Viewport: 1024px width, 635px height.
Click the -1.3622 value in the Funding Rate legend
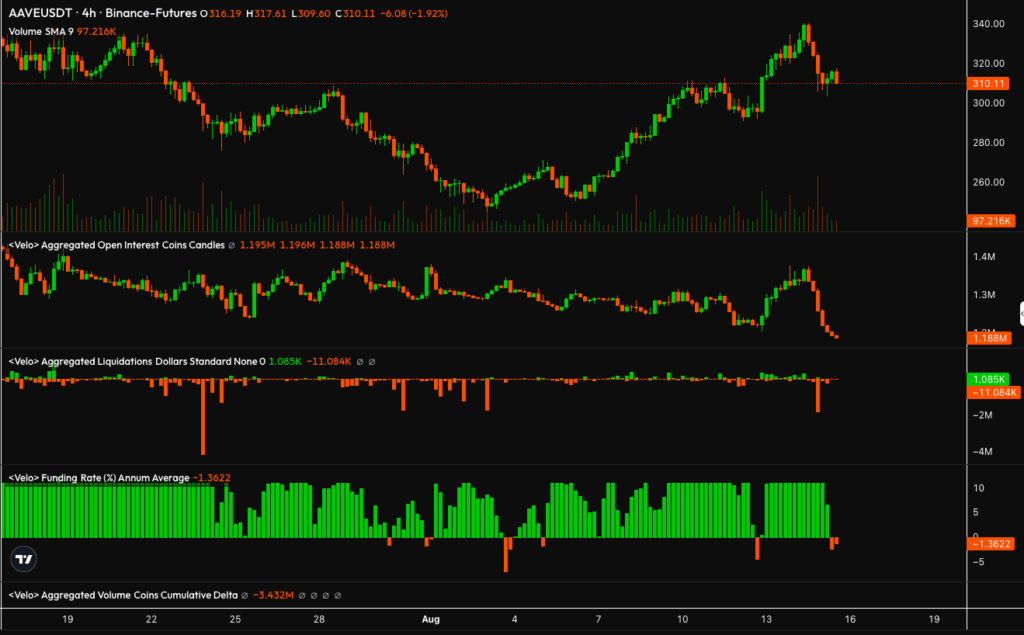pos(212,478)
